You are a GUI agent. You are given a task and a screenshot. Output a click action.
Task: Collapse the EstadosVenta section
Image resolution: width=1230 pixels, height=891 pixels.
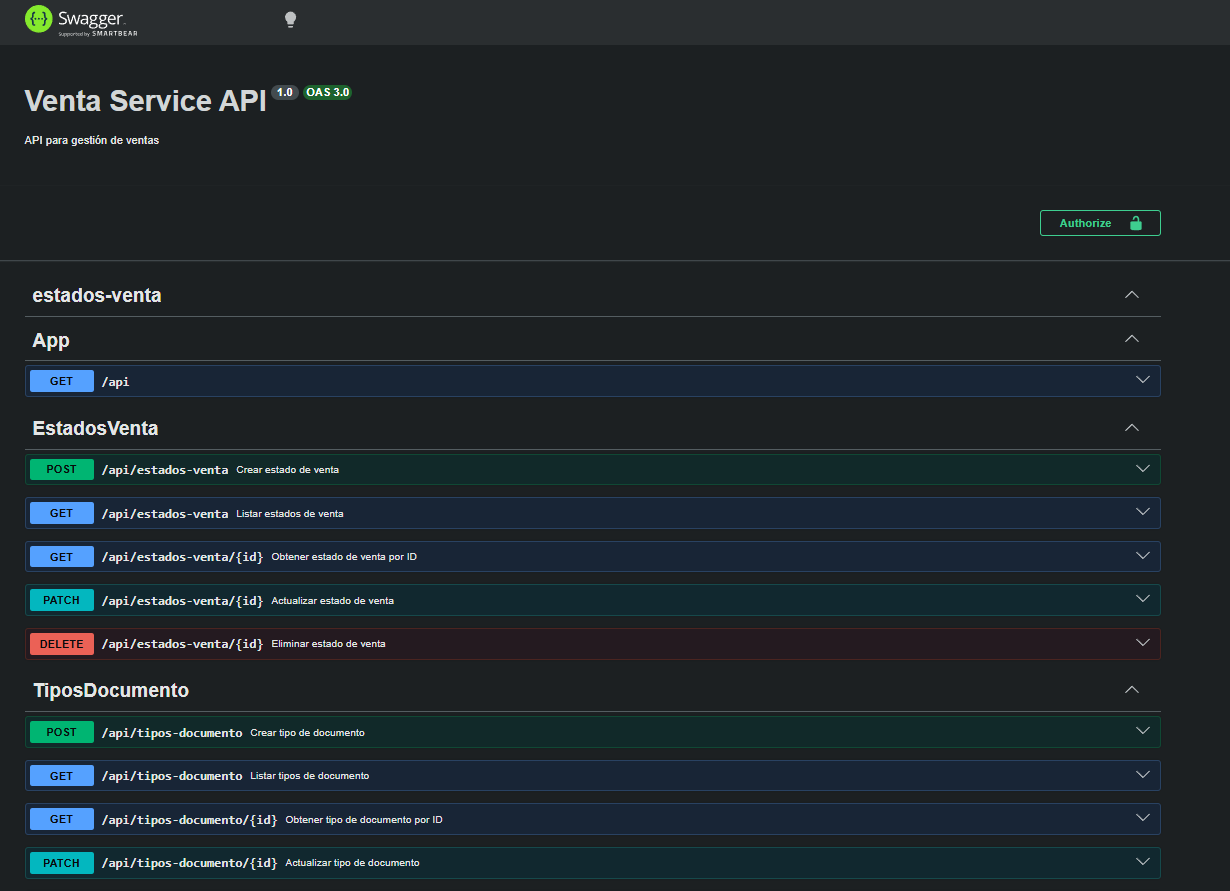(x=1132, y=428)
